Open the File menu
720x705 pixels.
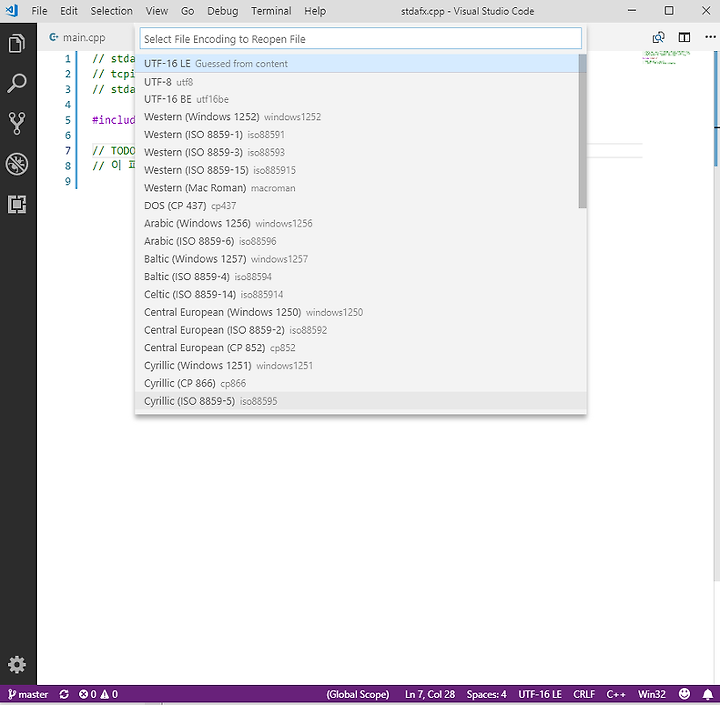click(x=39, y=11)
